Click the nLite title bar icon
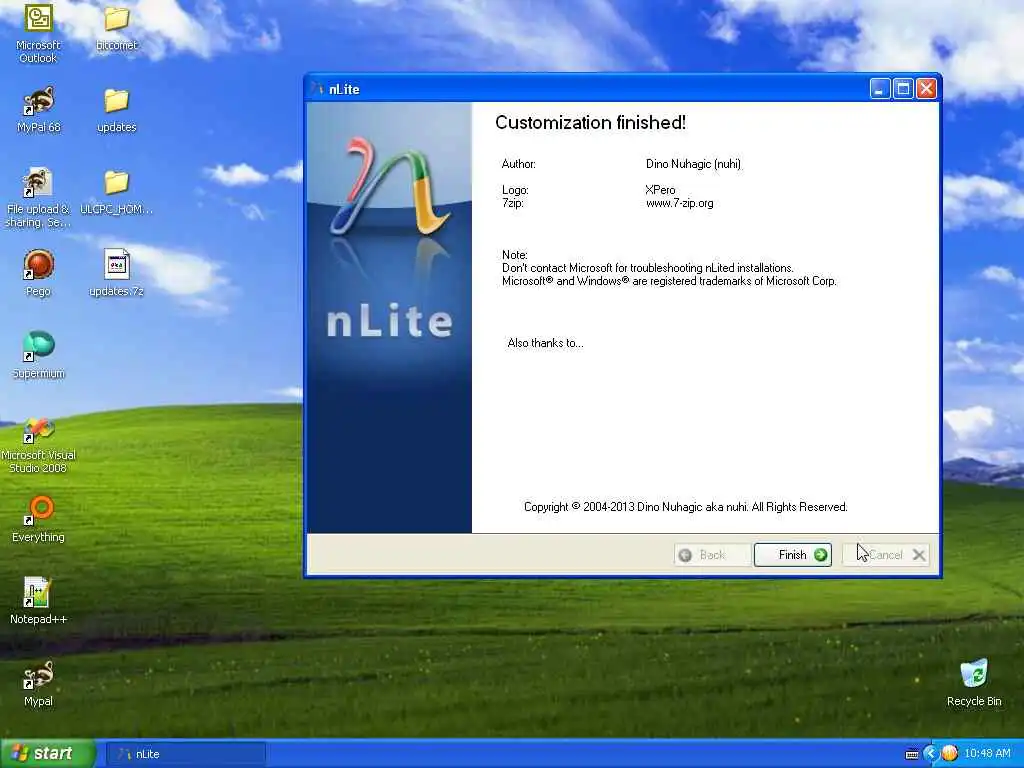The image size is (1024, 768). point(318,89)
